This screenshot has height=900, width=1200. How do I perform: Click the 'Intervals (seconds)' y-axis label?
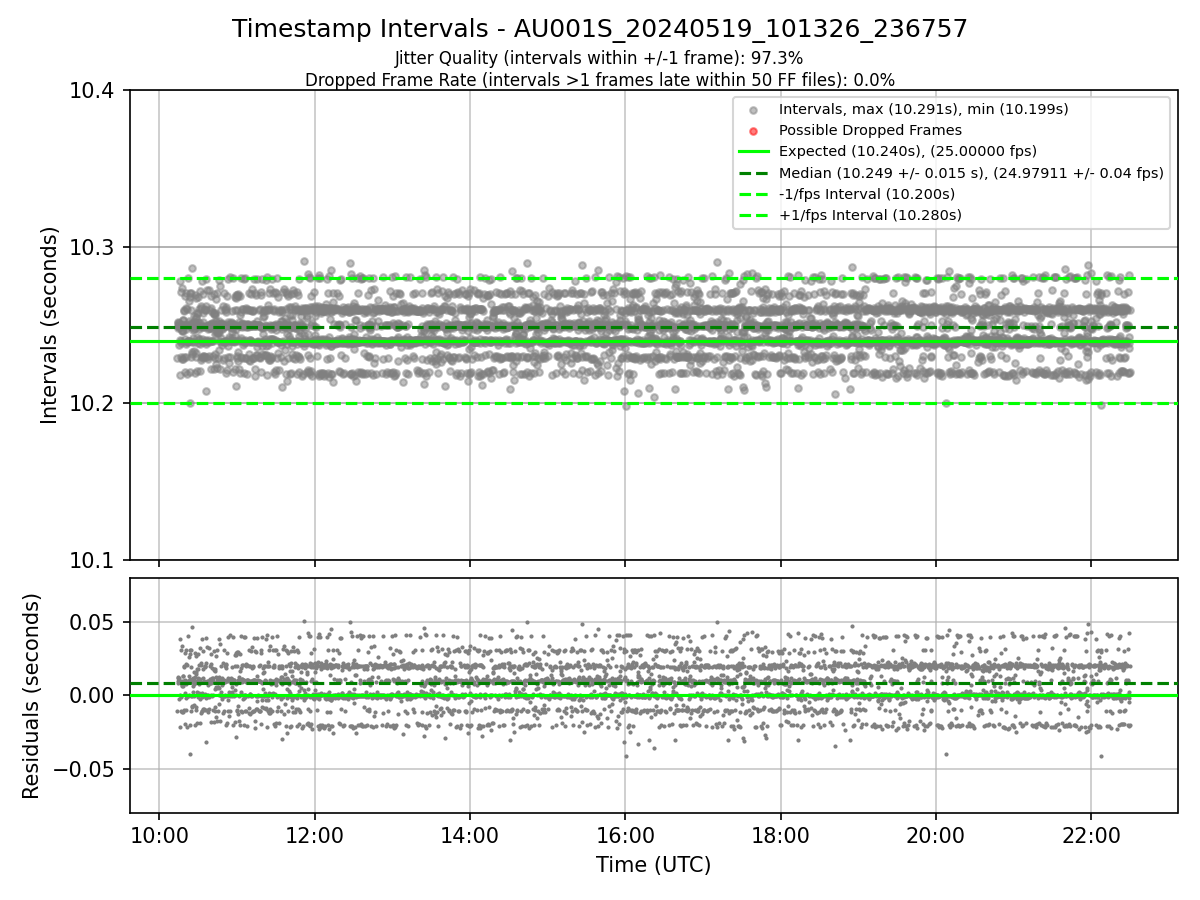point(49,325)
